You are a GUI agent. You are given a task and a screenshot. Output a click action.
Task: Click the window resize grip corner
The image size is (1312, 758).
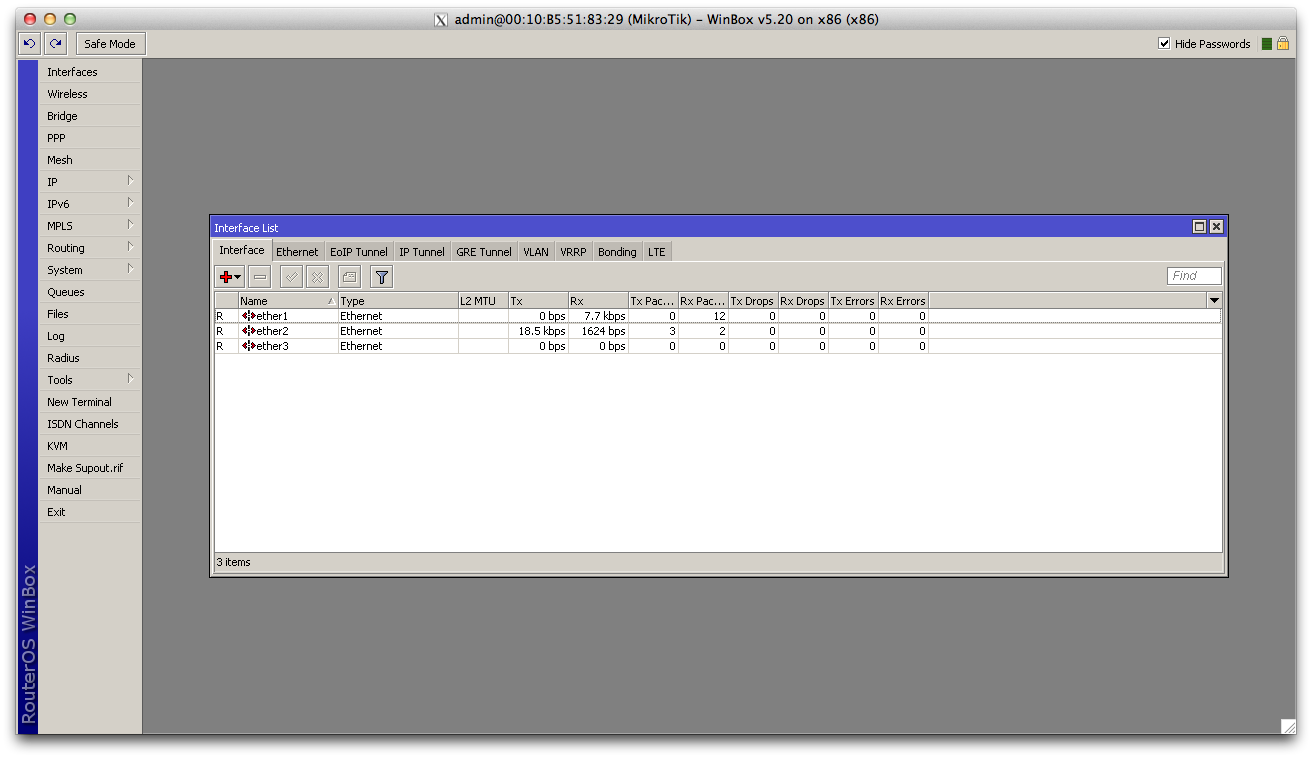(1287, 726)
